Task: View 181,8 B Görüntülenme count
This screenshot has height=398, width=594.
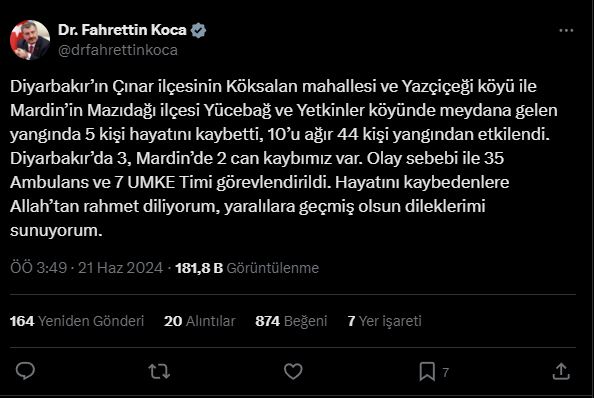Action: point(247,268)
